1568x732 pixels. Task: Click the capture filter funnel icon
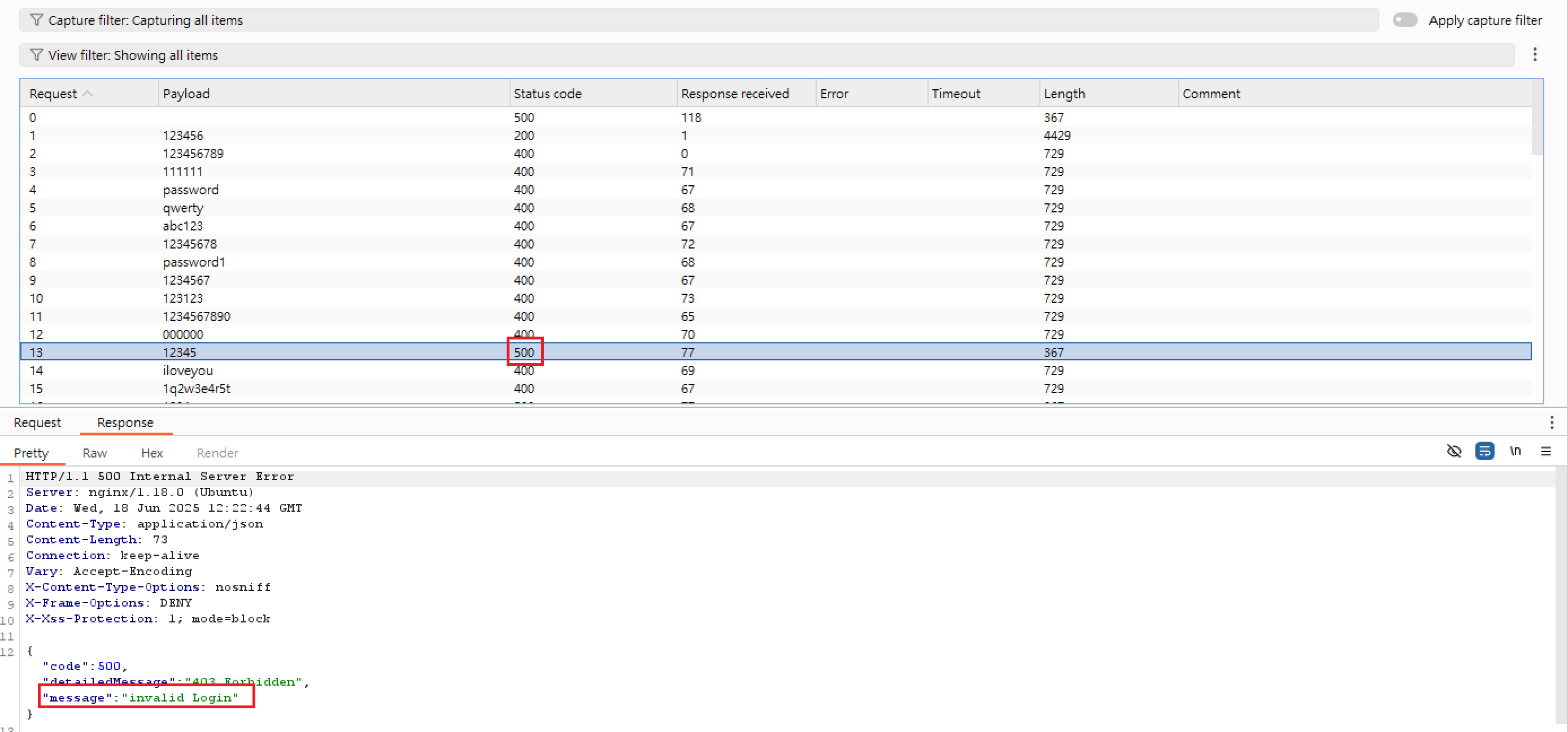click(x=37, y=20)
